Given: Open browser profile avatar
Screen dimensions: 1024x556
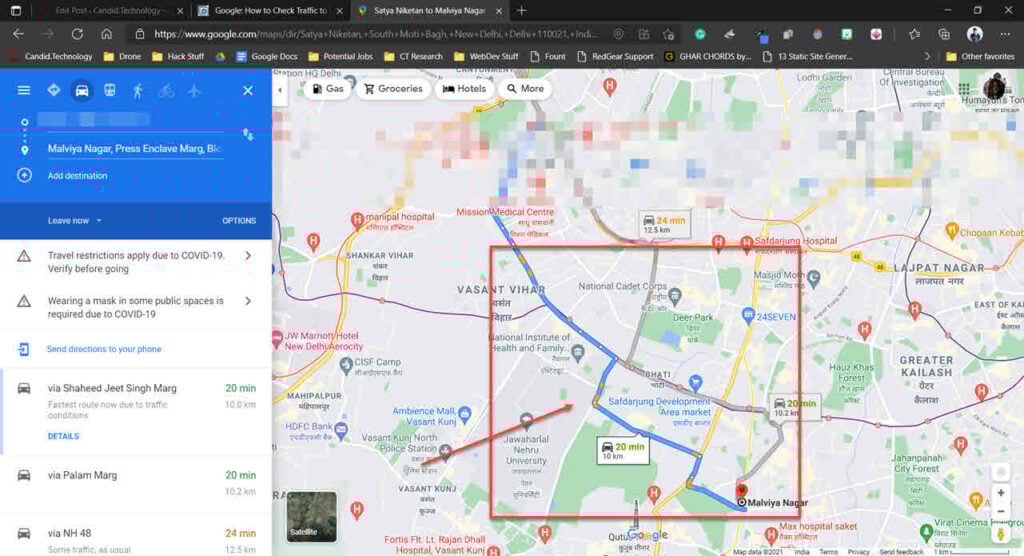Looking at the screenshot, I should [975, 34].
